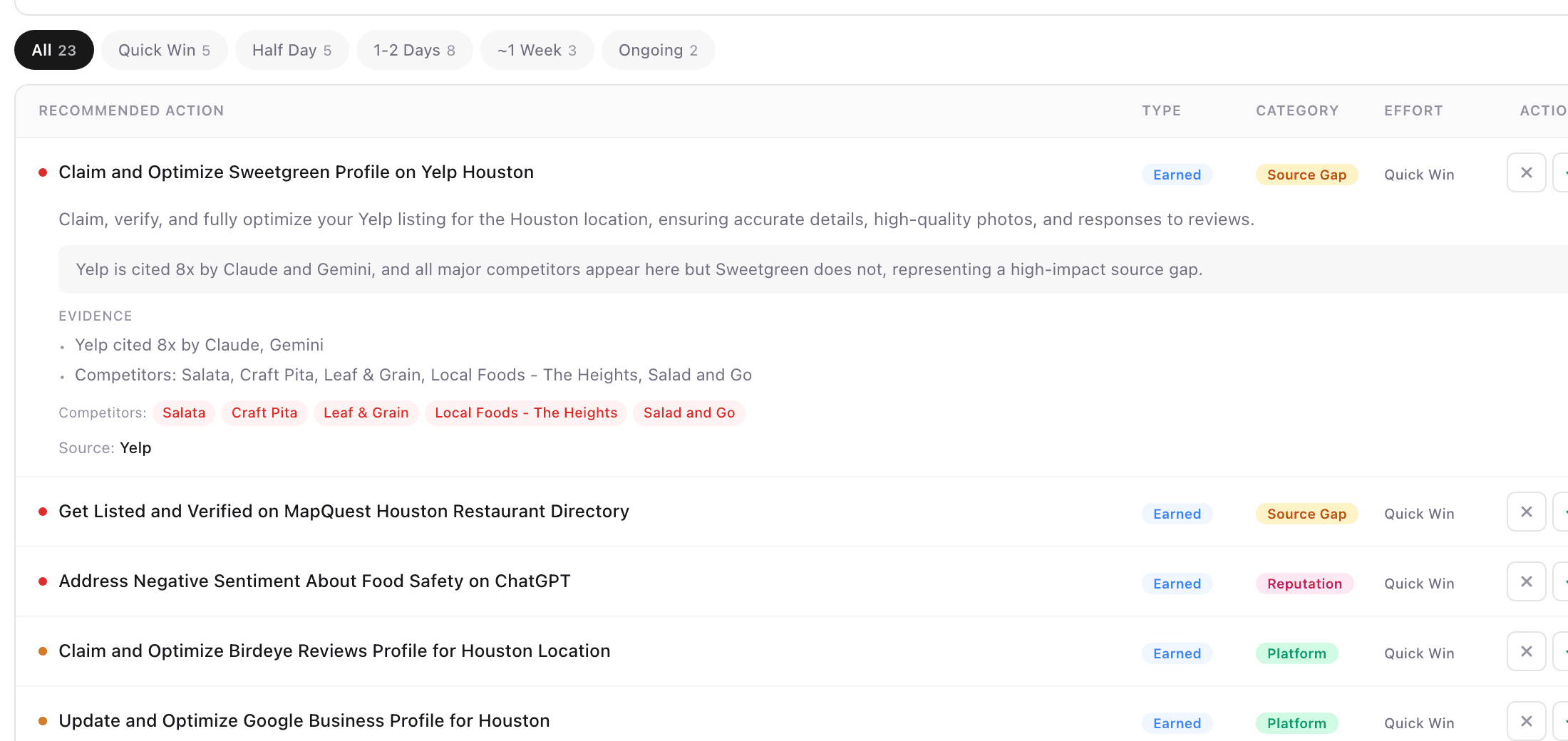Click the Local Foods - The Heights tag

(526, 413)
